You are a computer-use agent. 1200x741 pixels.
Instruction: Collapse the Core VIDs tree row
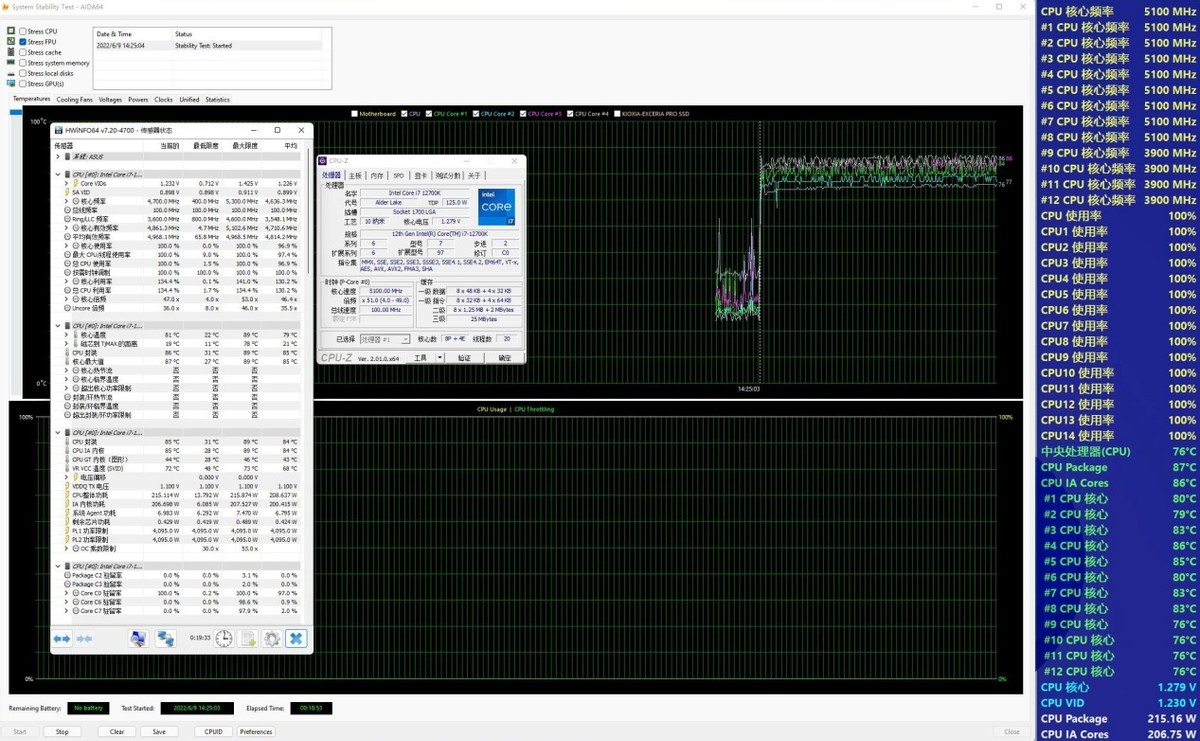(x=66, y=183)
